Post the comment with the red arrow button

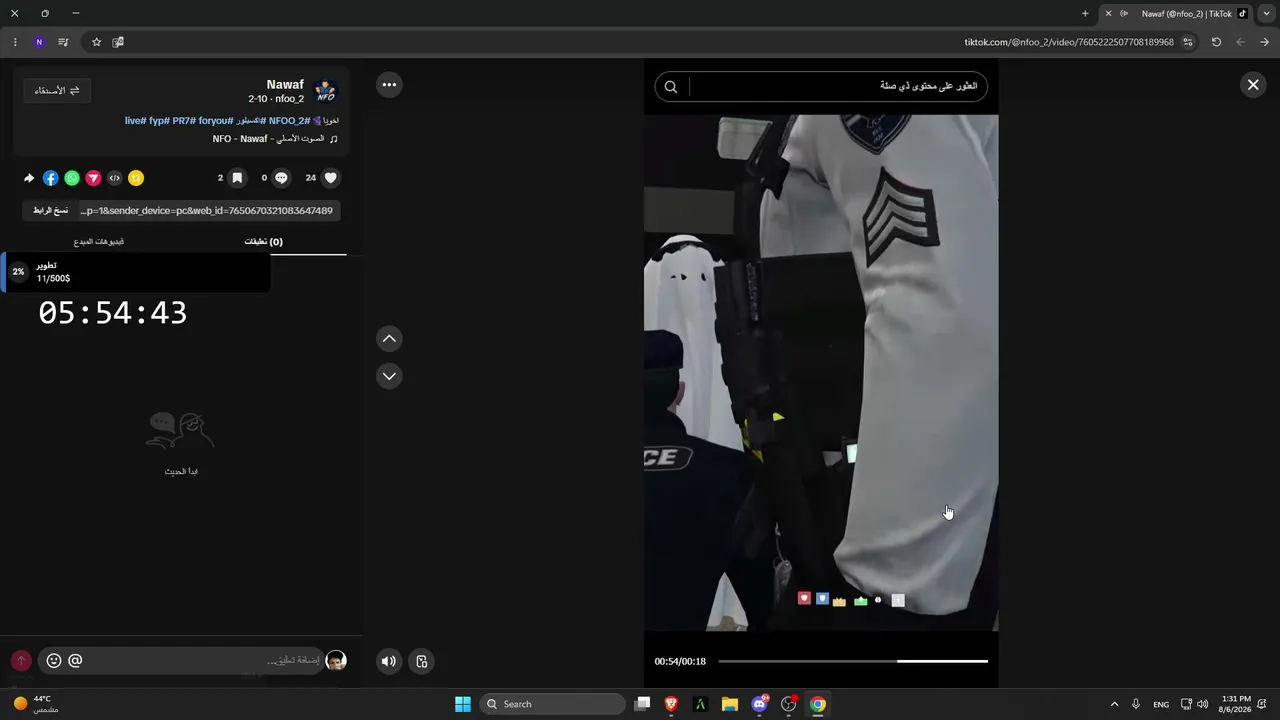[21, 661]
